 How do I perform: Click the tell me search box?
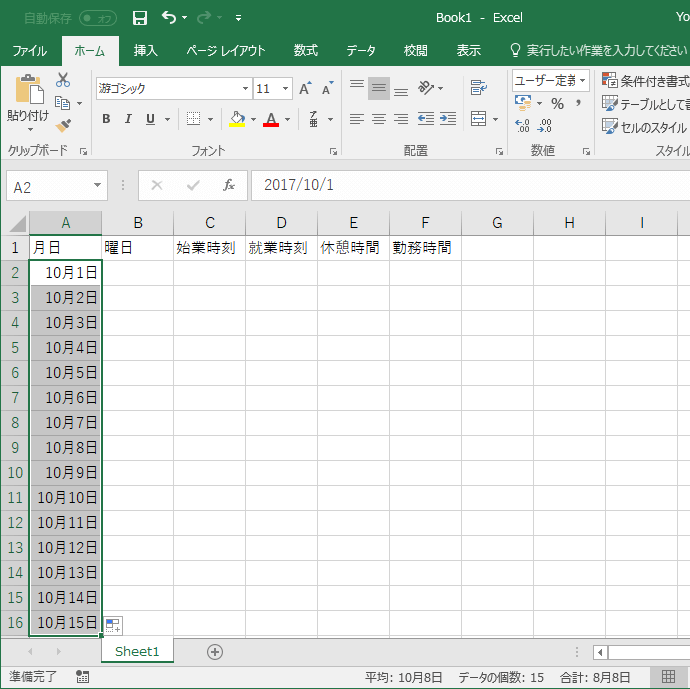click(599, 51)
